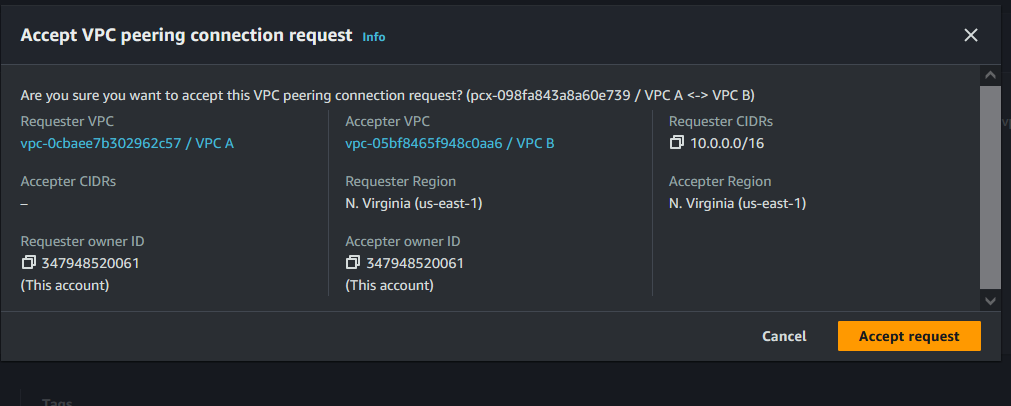Open the Requester VPC A link

pos(127,143)
